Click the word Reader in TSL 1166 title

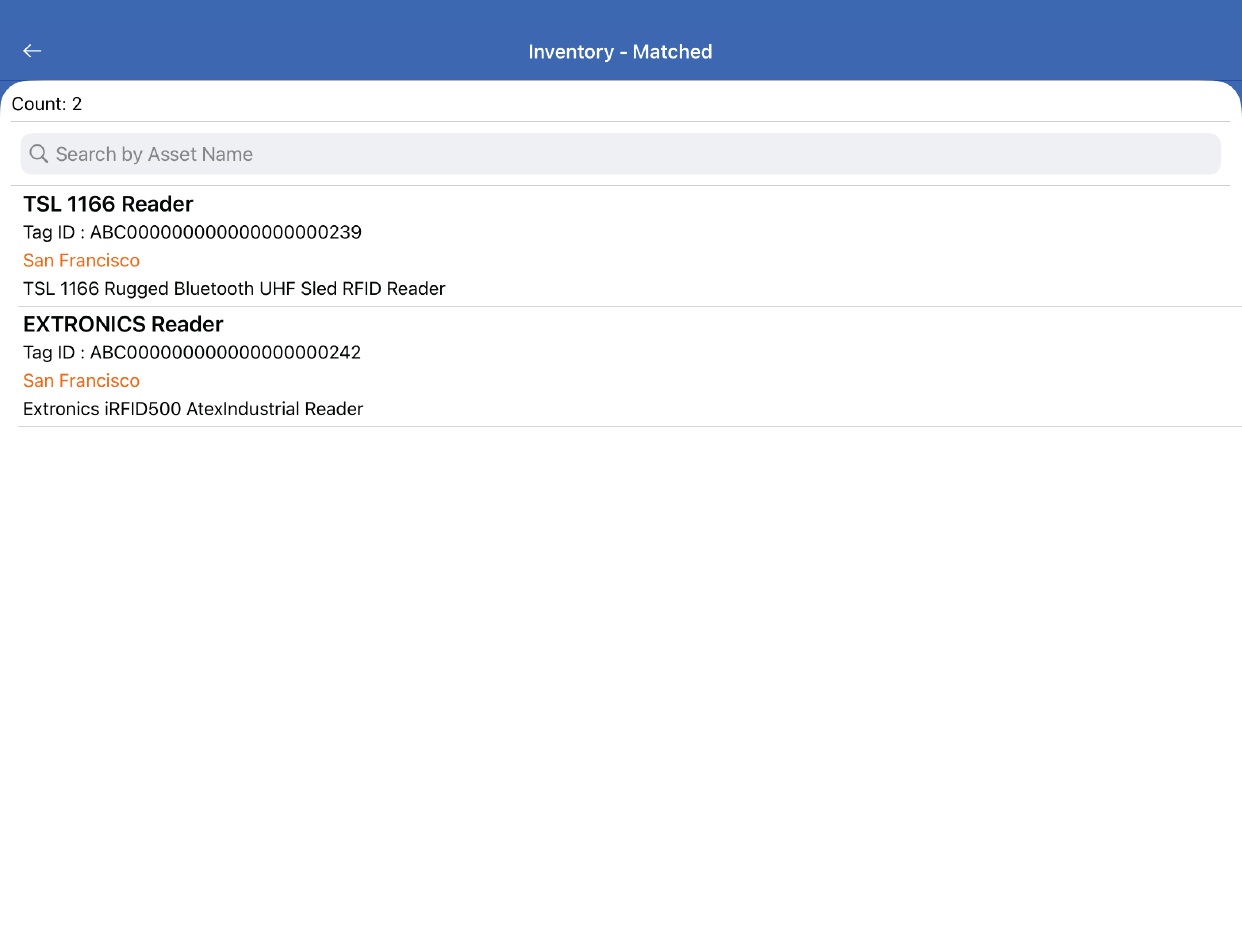pyautogui.click(x=157, y=204)
